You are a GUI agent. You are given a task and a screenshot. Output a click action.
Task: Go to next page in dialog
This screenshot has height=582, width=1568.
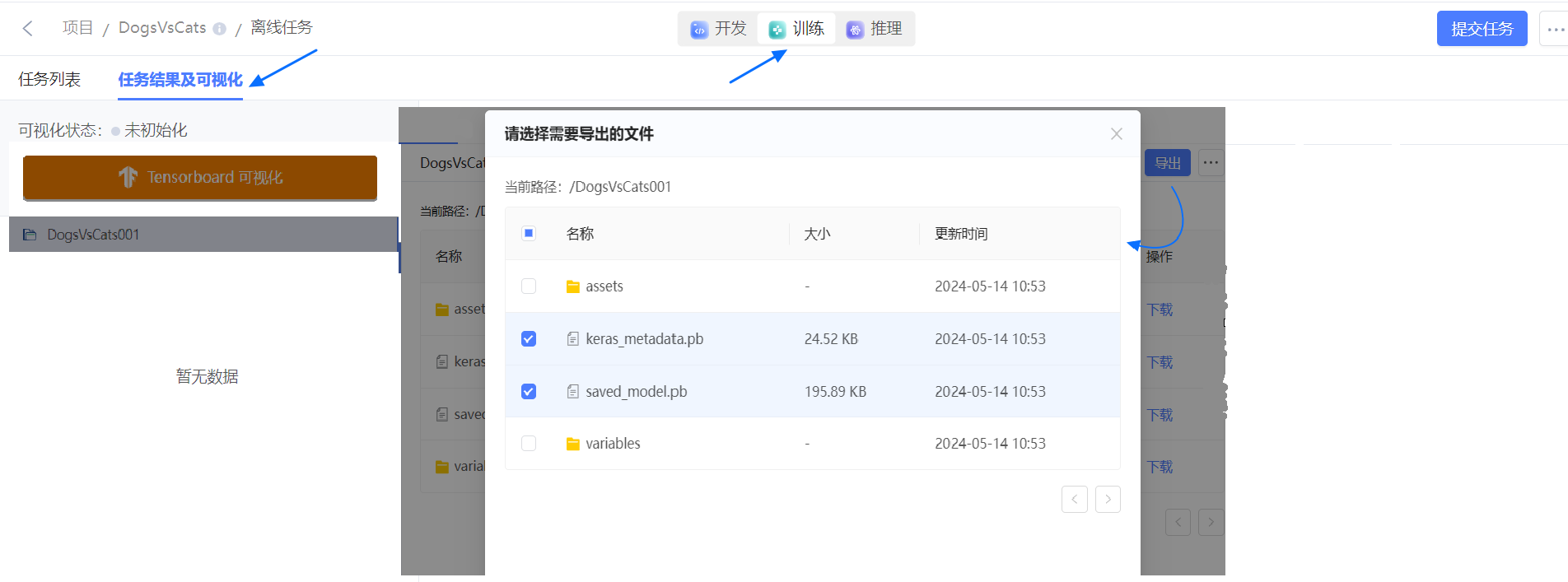point(1108,500)
